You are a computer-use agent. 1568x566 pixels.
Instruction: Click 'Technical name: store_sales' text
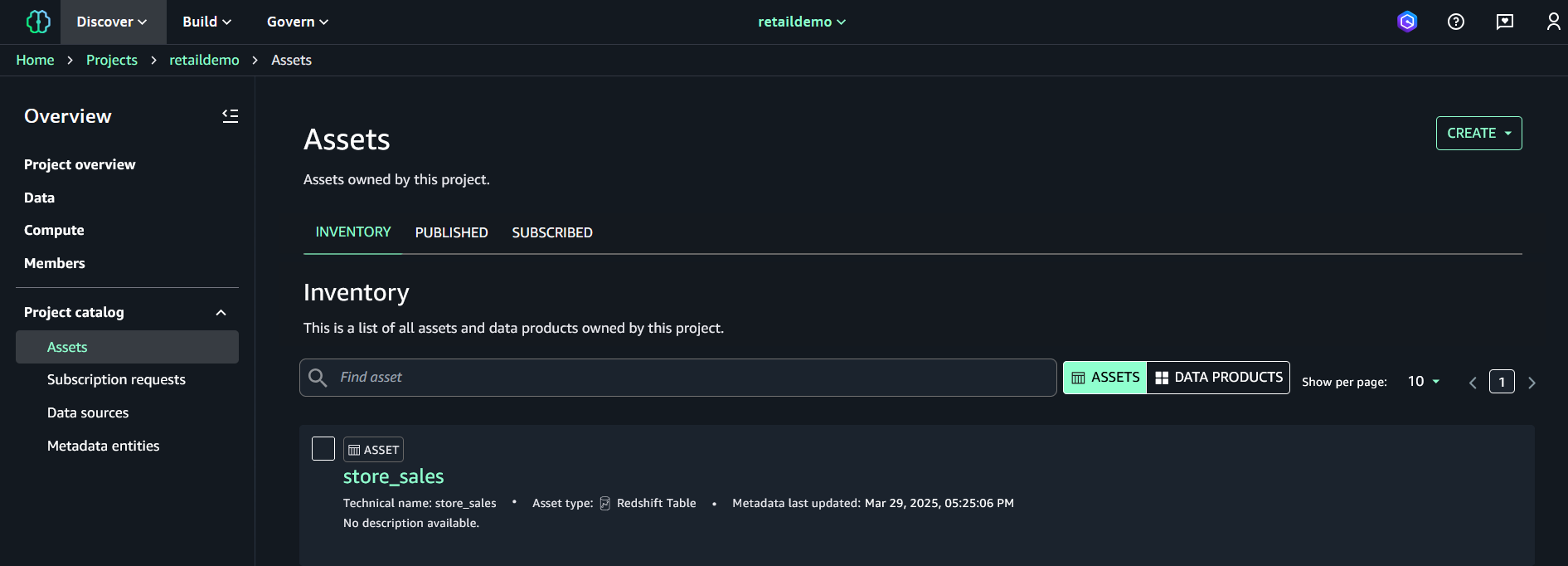click(420, 503)
